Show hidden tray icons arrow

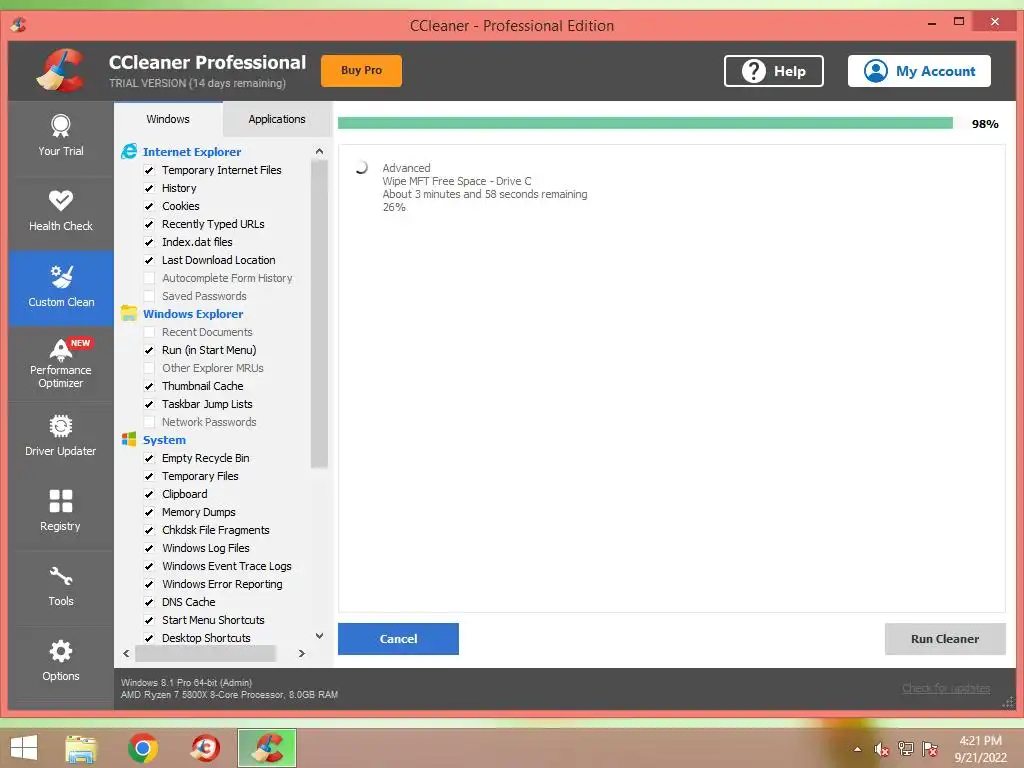(857, 749)
